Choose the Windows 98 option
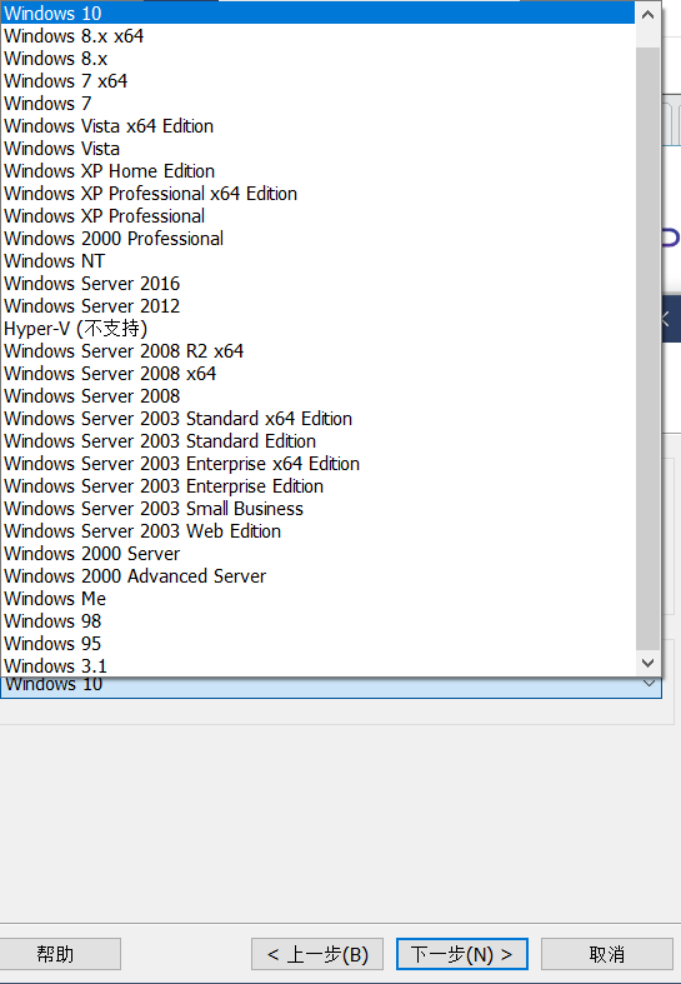The height and width of the screenshot is (984, 681). tap(318, 621)
